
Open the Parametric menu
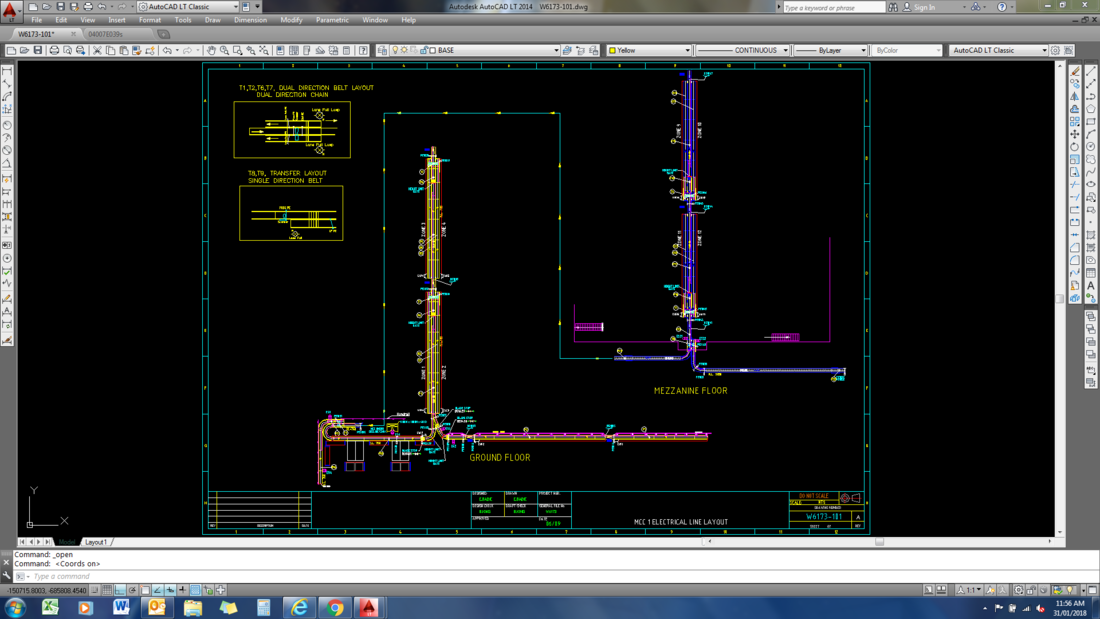tap(332, 20)
